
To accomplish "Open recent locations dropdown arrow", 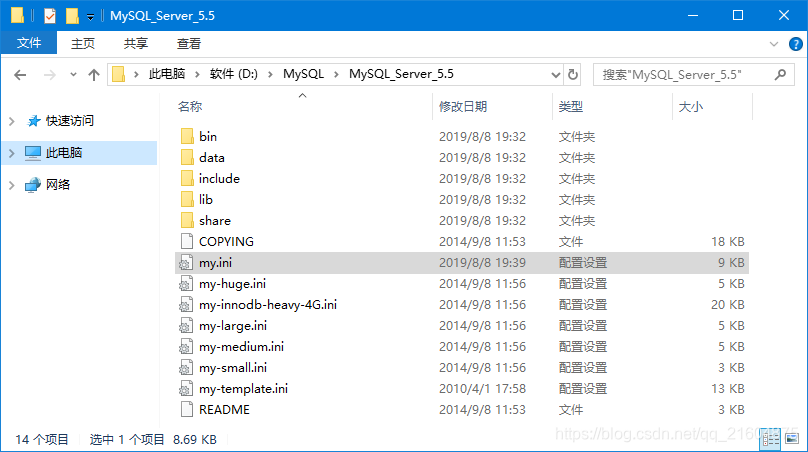I will 73,75.
